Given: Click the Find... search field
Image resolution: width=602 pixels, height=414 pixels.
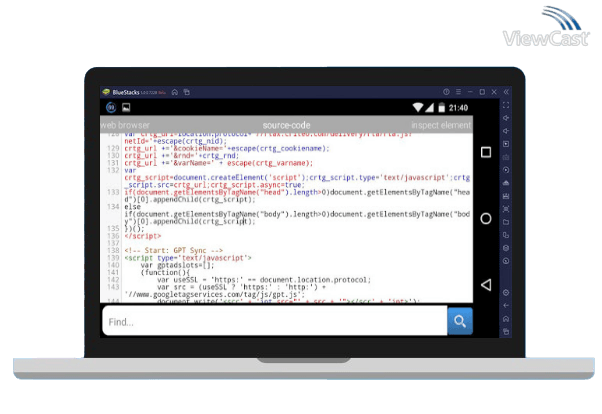Looking at the screenshot, I should point(275,321).
